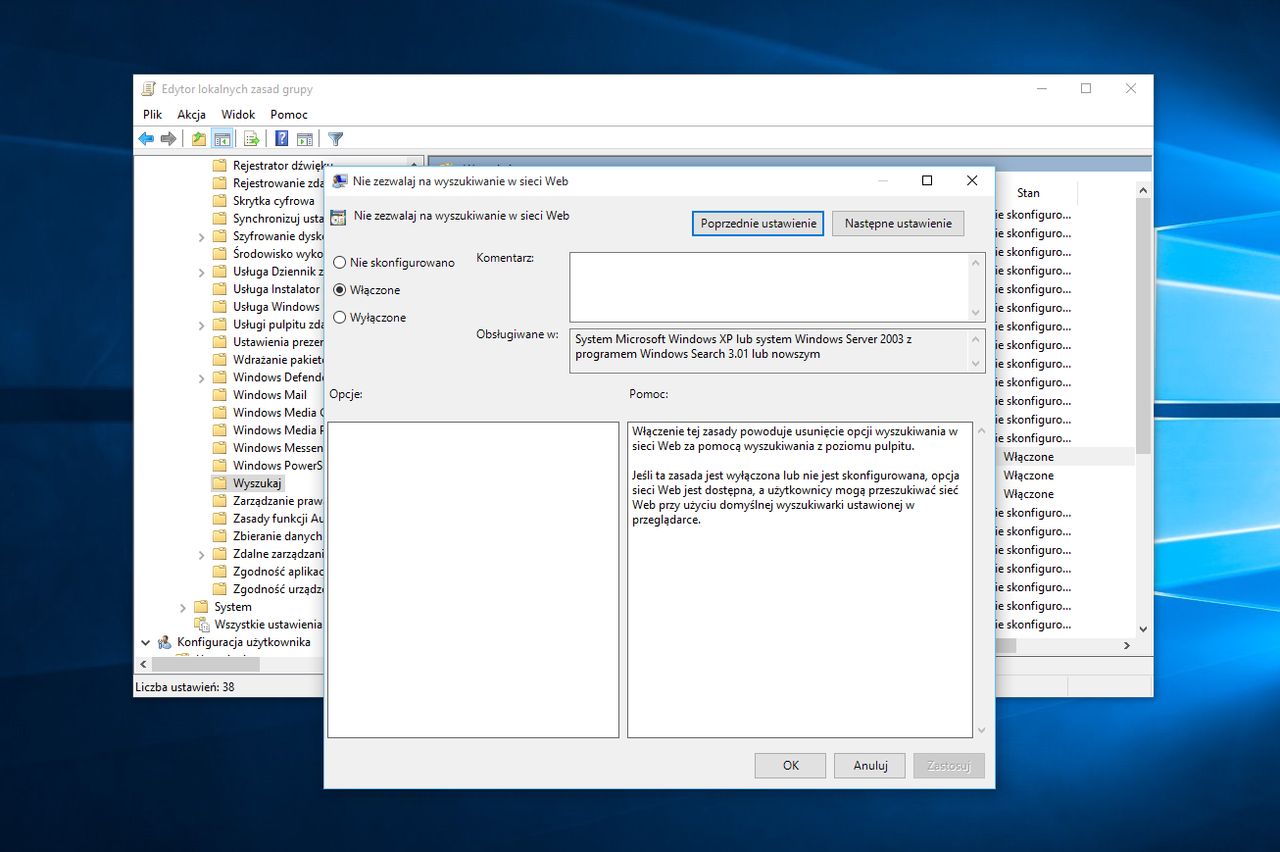Click the gray Forward arrow in toolbar

pos(168,139)
